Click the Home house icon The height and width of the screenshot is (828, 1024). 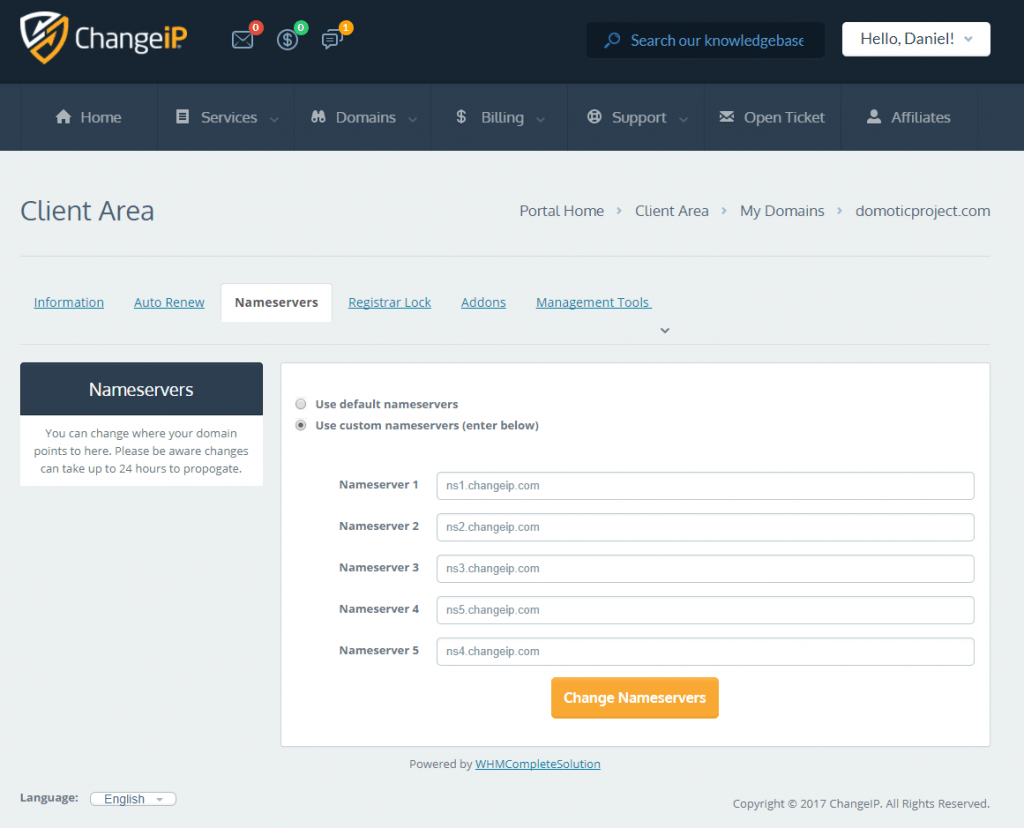pyautogui.click(x=64, y=117)
